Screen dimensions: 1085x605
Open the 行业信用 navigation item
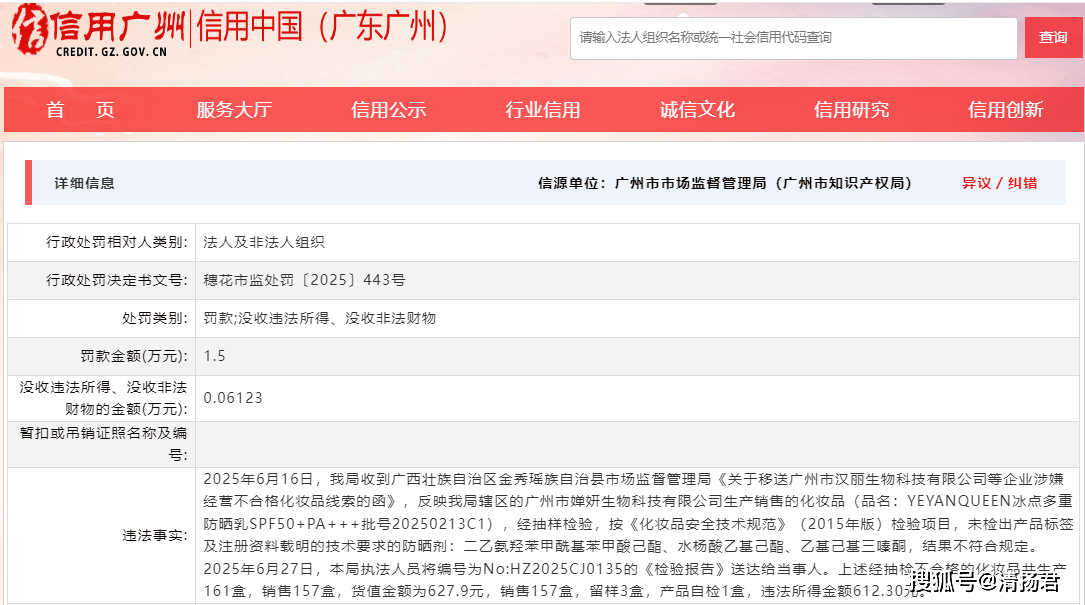click(542, 110)
